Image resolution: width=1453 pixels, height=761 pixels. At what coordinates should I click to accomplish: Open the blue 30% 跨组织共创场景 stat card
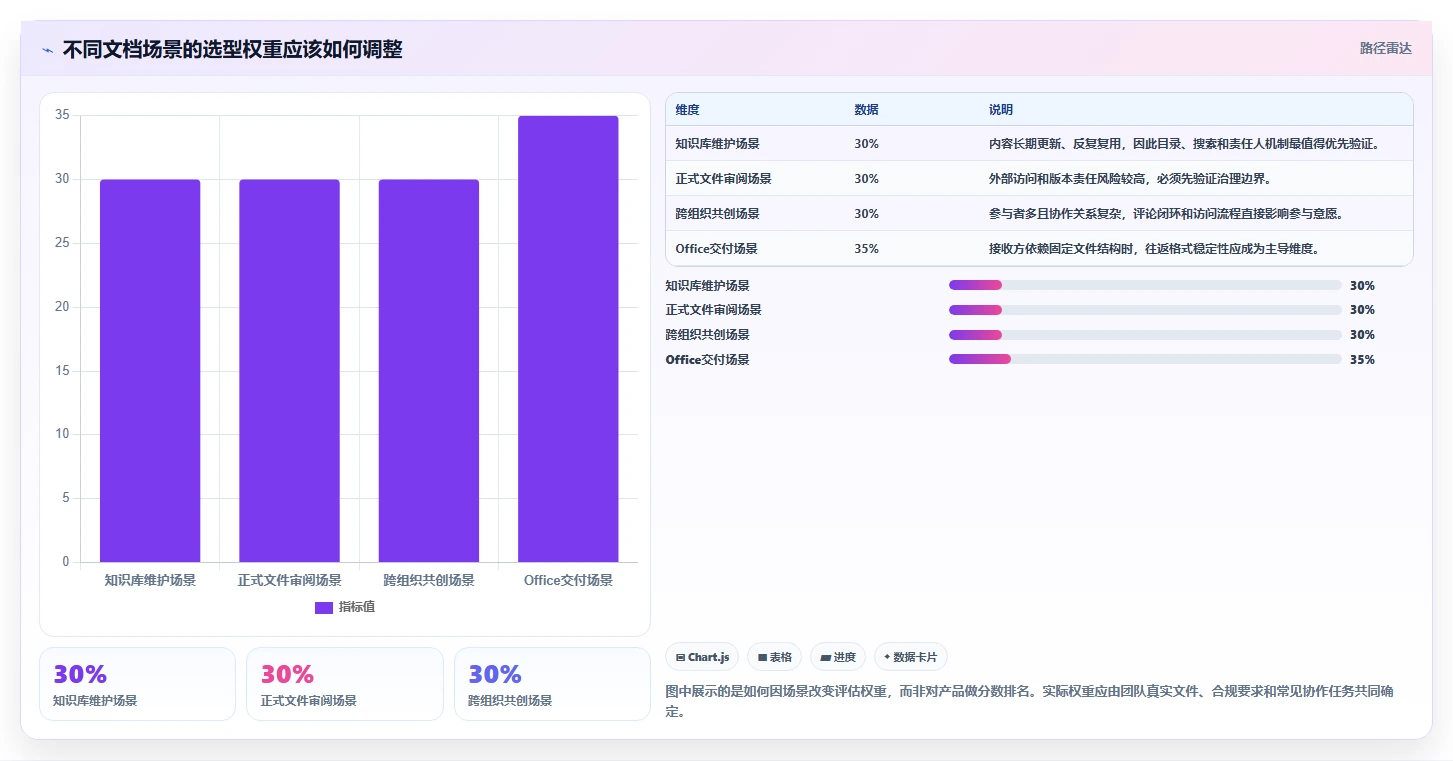(552, 684)
